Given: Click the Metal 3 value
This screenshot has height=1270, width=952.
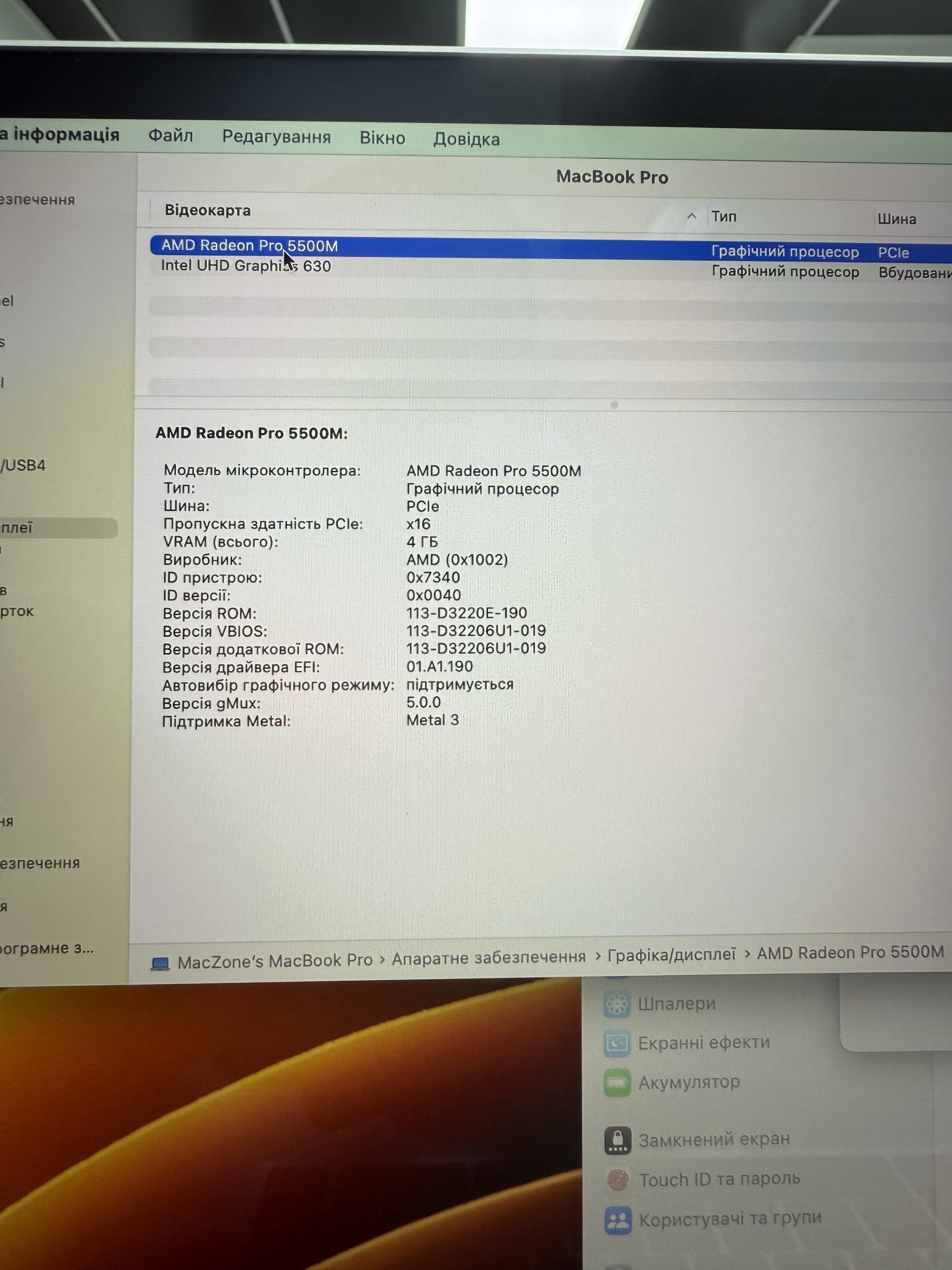Looking at the screenshot, I should (433, 720).
